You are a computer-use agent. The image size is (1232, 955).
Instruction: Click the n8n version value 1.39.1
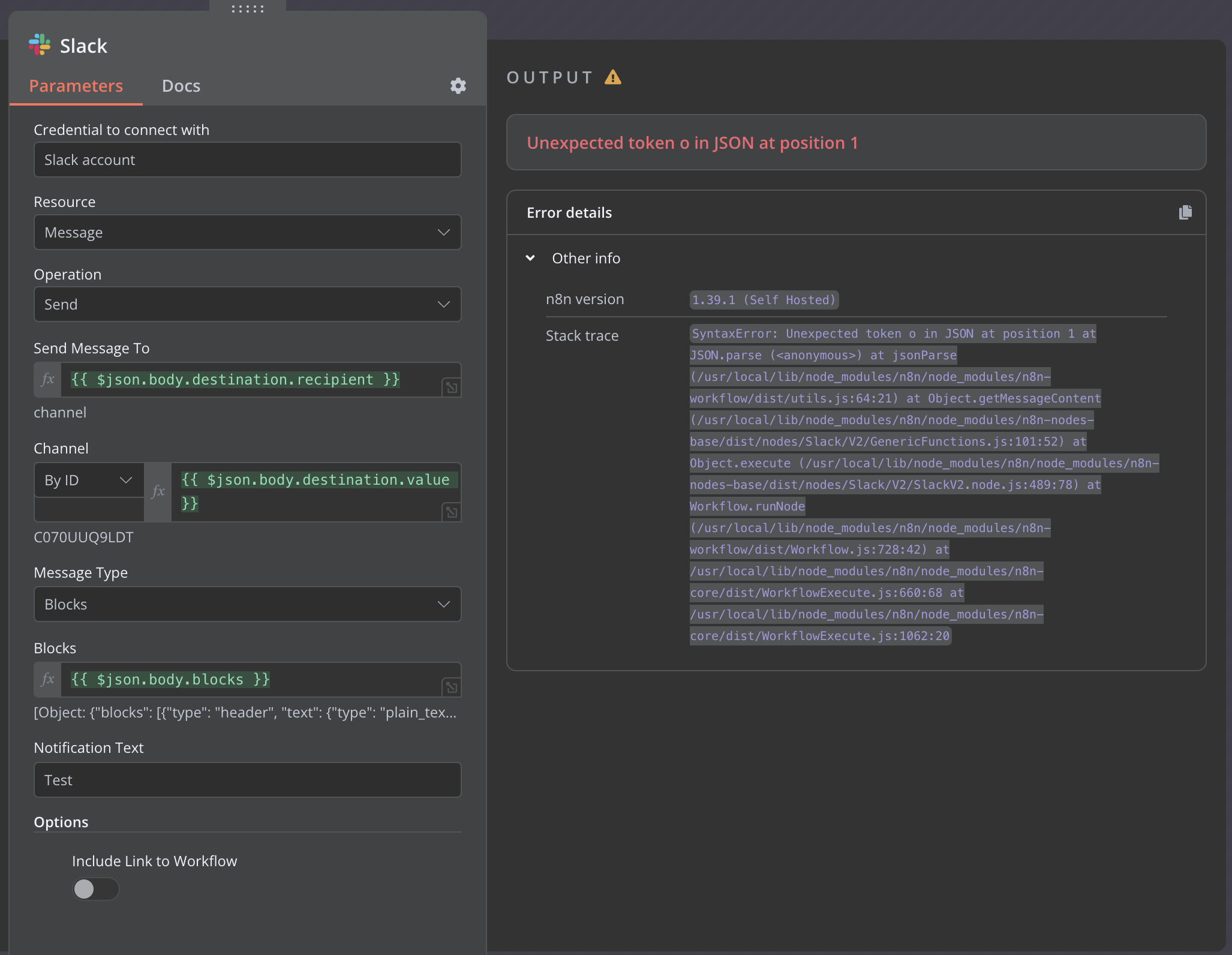click(764, 300)
